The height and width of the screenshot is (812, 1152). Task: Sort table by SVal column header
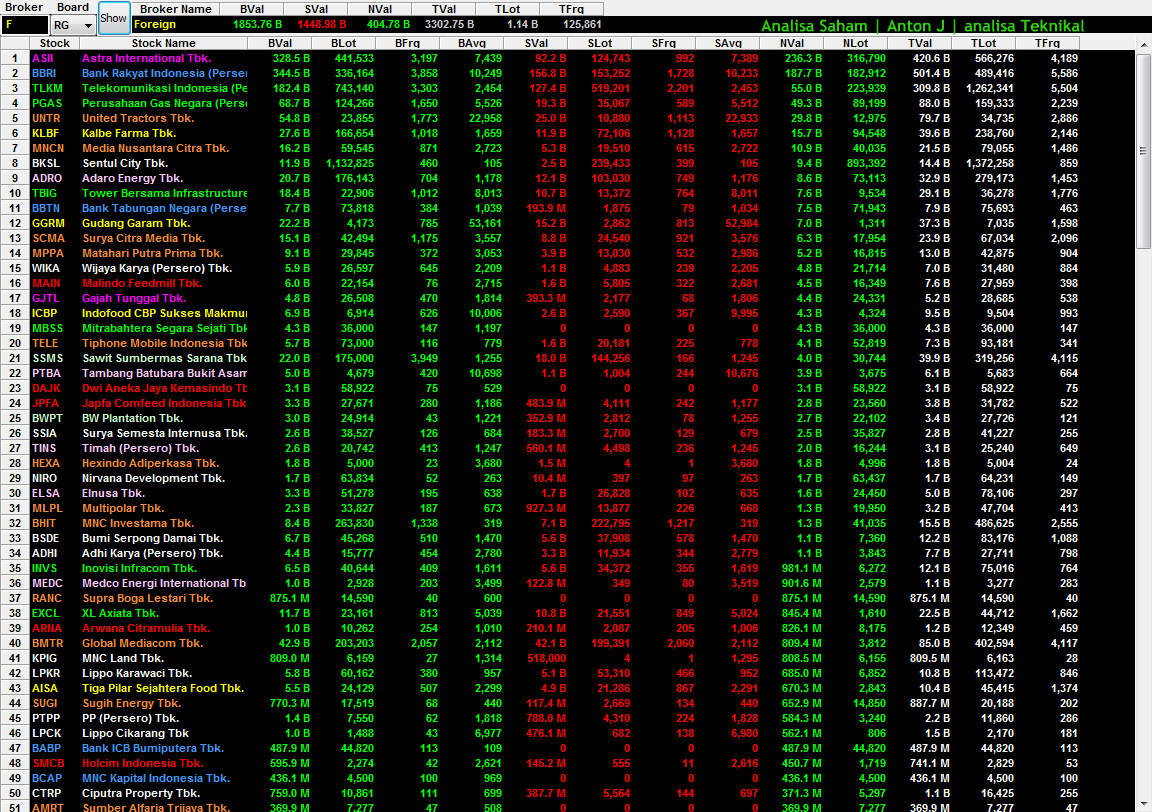pyautogui.click(x=536, y=43)
